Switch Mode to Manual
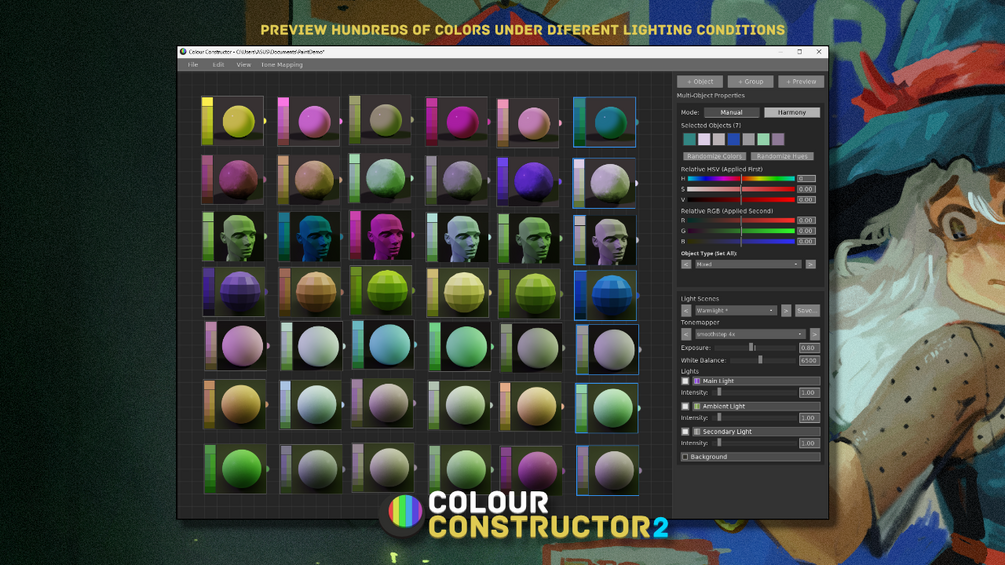 (x=731, y=112)
